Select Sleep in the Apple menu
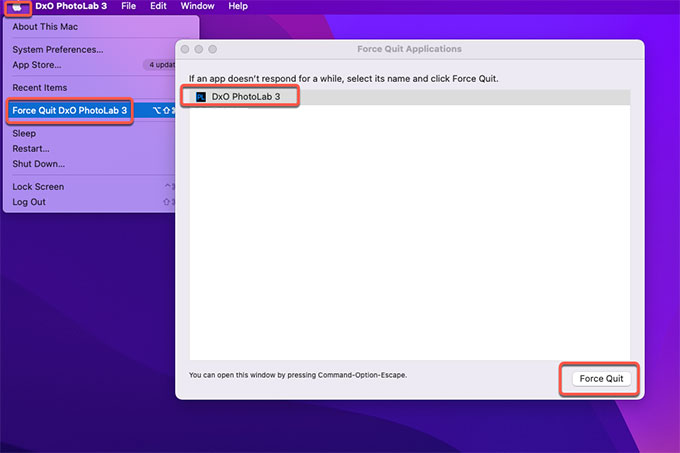 [24, 133]
